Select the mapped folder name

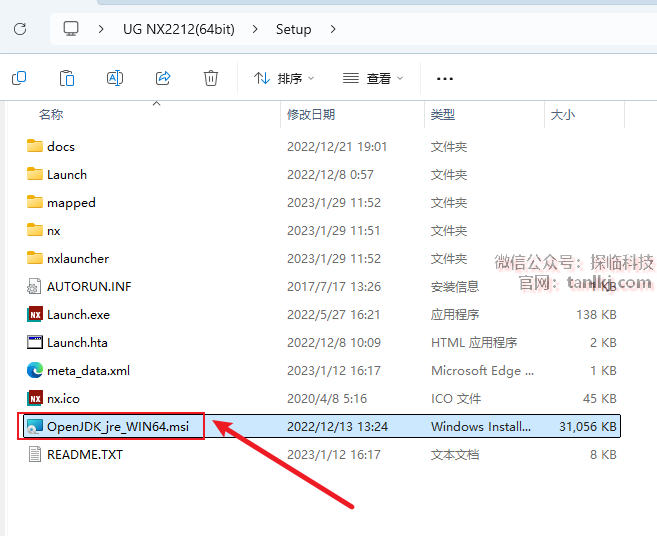click(71, 203)
